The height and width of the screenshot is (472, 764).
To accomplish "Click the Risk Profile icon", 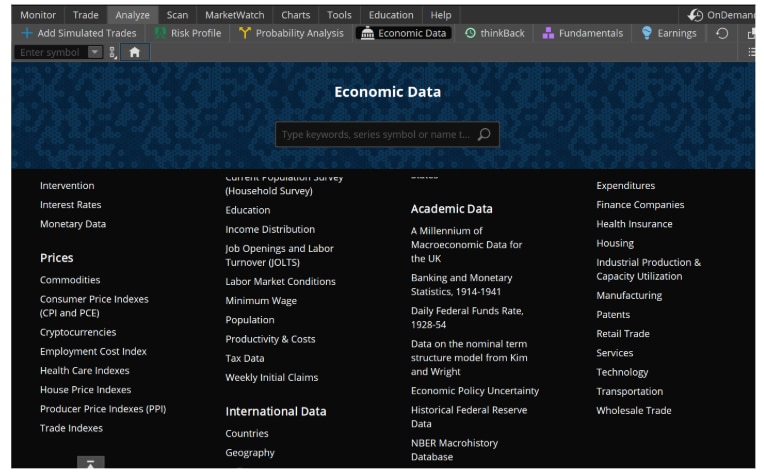I will click(x=160, y=33).
